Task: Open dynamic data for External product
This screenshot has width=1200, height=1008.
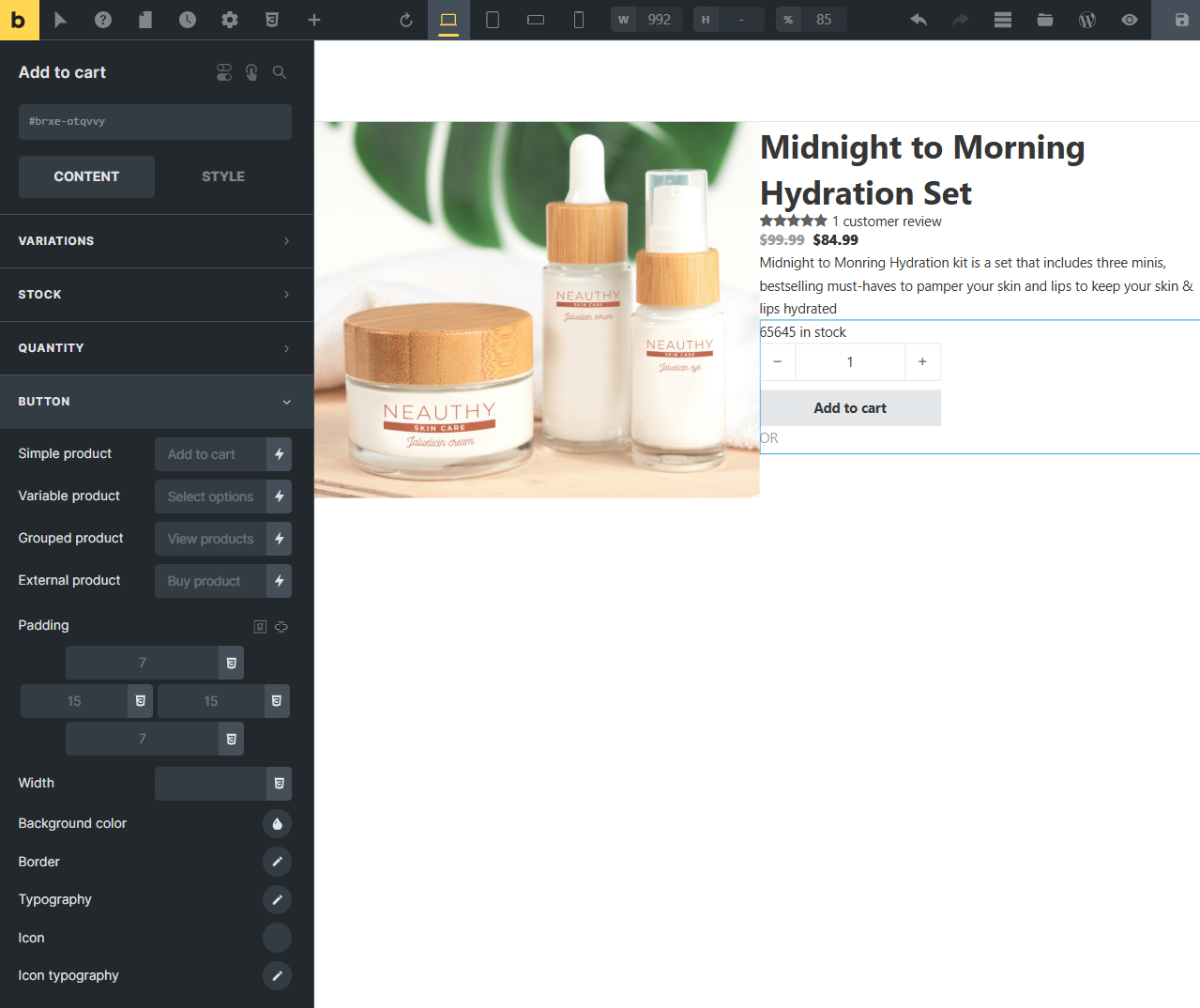Action: point(279,581)
